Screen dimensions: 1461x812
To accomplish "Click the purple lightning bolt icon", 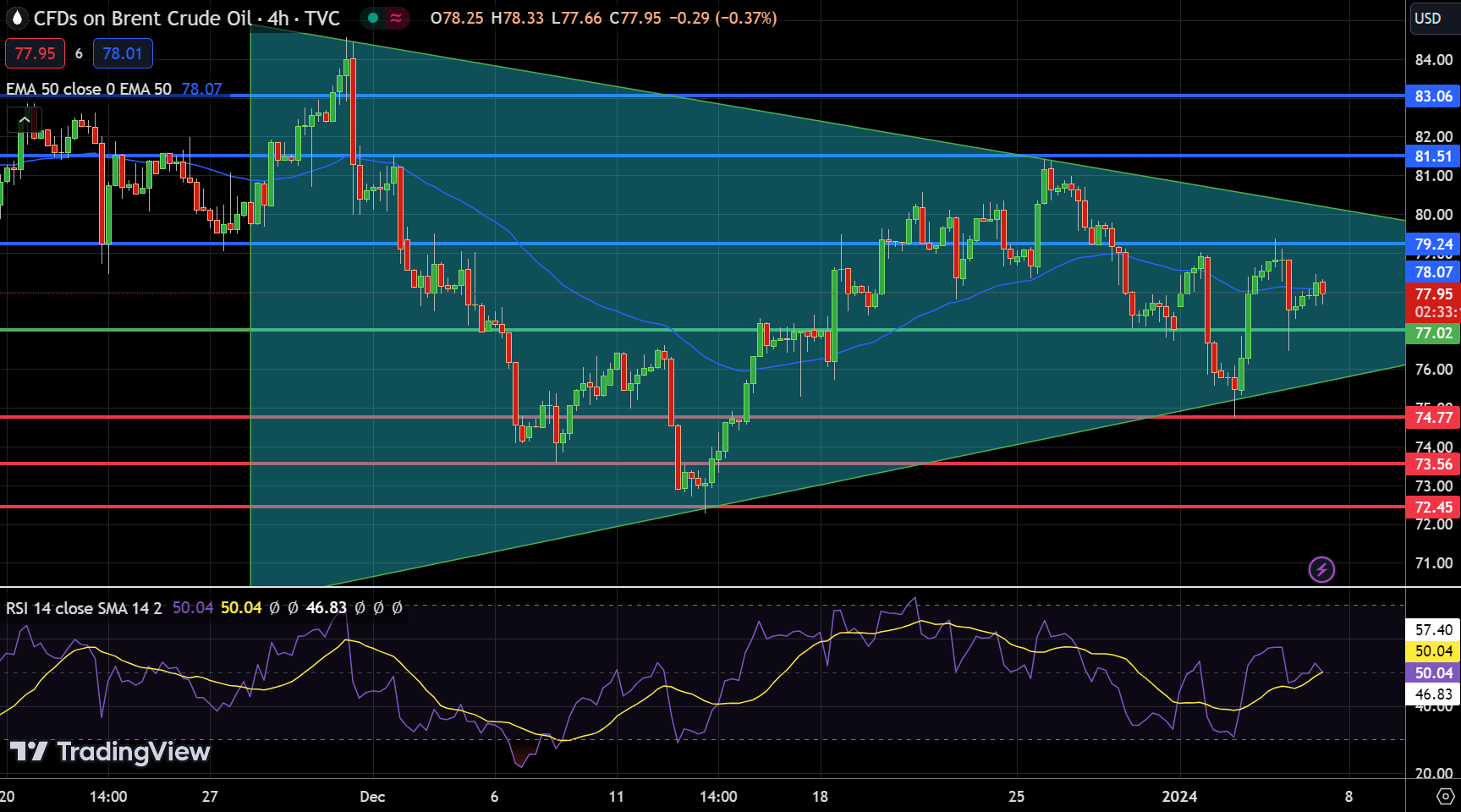I will tap(1321, 569).
